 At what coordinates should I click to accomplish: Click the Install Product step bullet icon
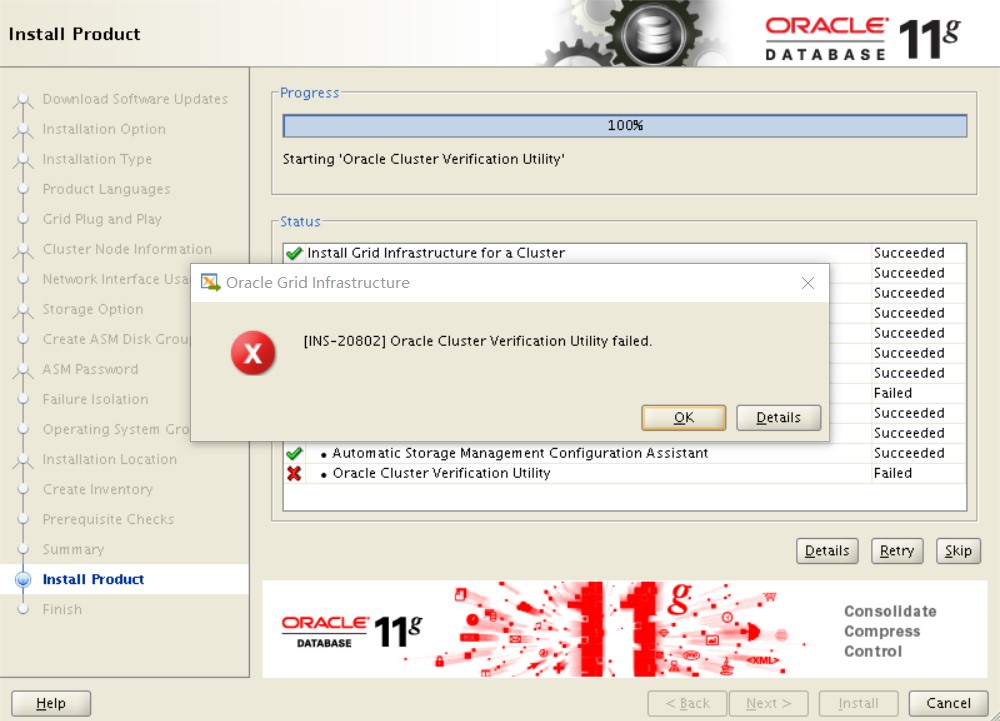coord(24,579)
